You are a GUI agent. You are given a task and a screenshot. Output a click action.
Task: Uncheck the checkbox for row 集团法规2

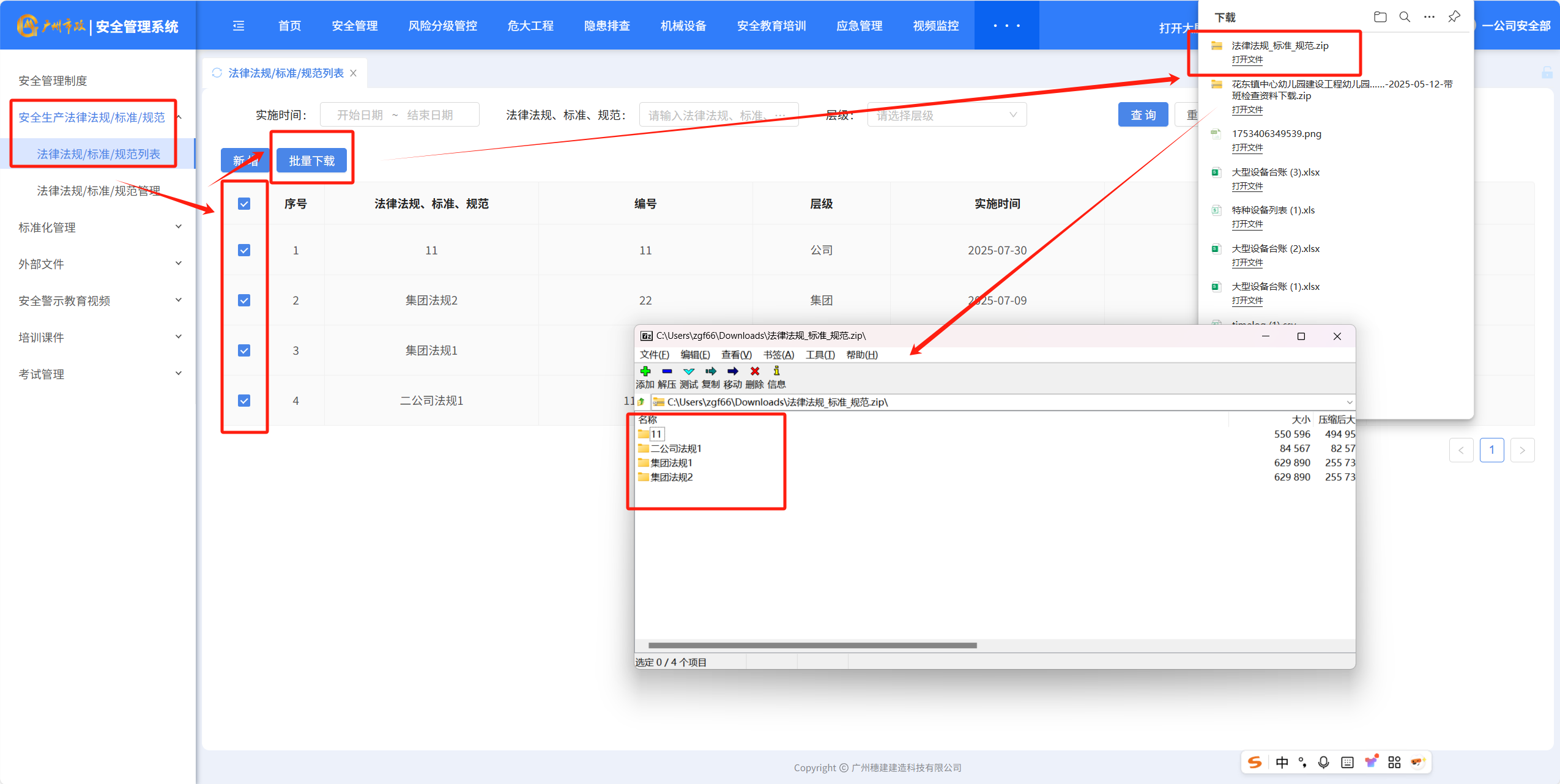coord(244,300)
